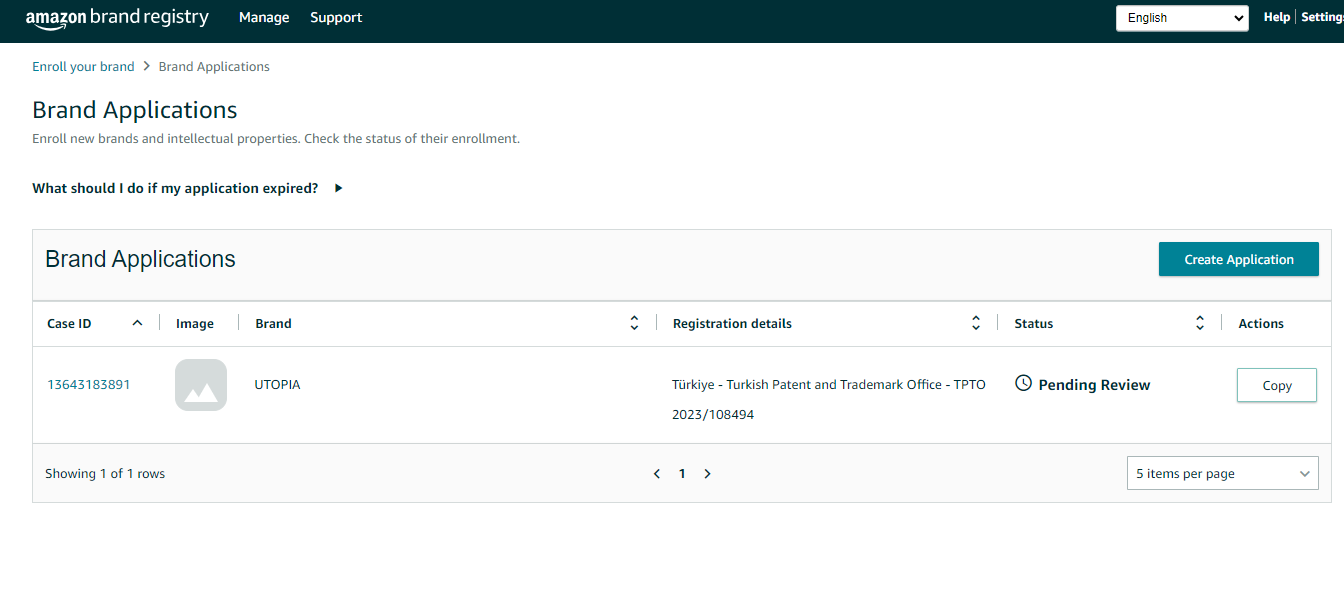Sort the Registration details column

(976, 323)
